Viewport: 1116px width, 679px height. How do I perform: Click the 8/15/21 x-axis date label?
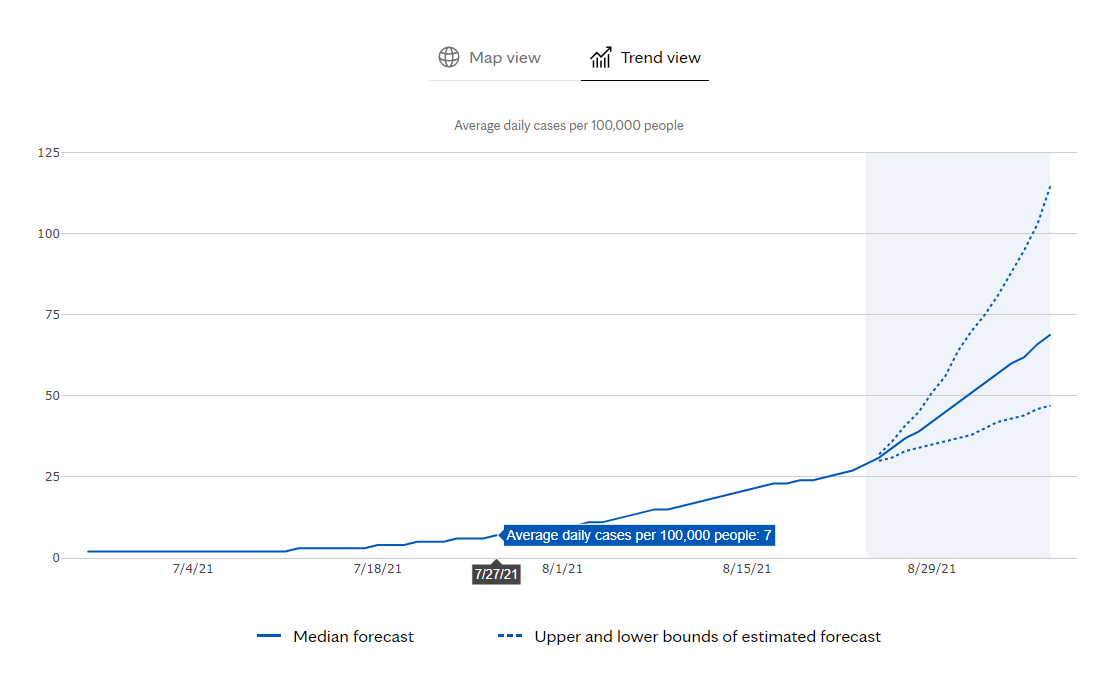coord(746,569)
